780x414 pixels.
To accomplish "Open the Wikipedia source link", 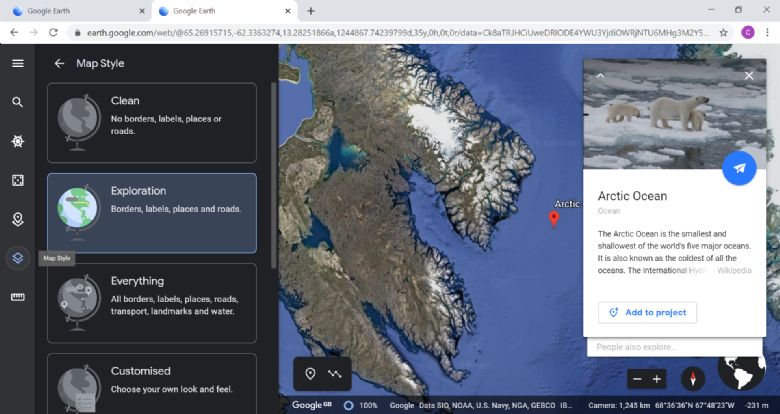I will pyautogui.click(x=734, y=270).
